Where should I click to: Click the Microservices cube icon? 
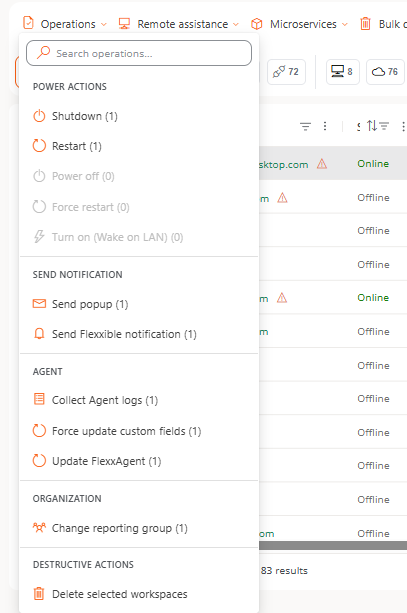(x=256, y=24)
